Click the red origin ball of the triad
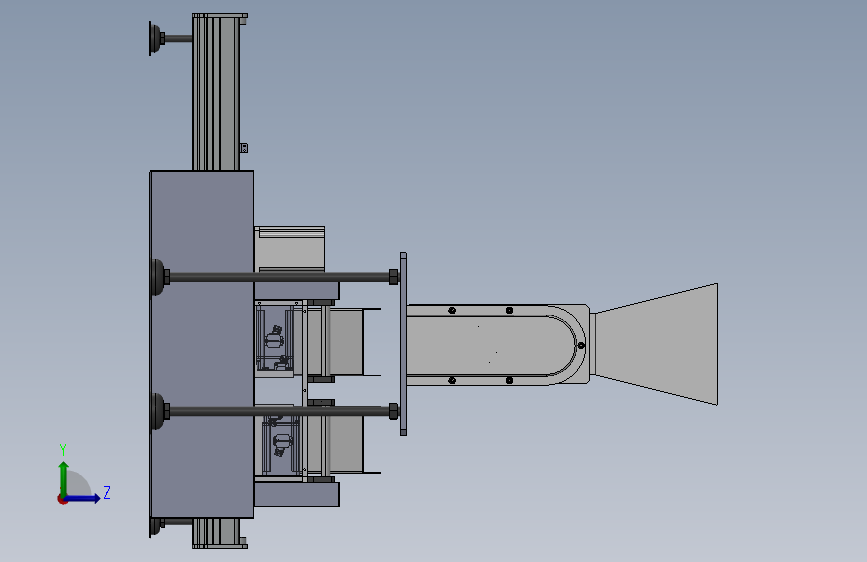Image resolution: width=867 pixels, height=562 pixels. (x=62, y=499)
